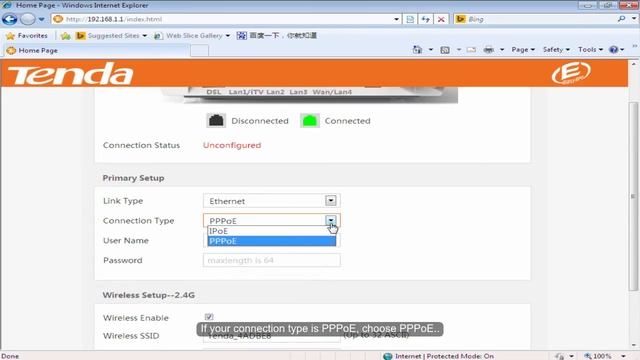The width and height of the screenshot is (640, 360).
Task: Click the 100% zoom level button
Action: click(x=598, y=356)
